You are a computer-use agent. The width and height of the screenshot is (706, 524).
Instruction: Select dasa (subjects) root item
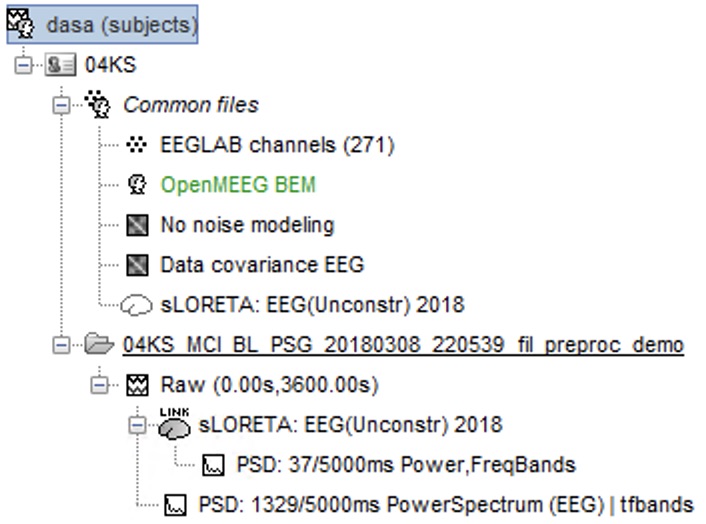tap(102, 24)
